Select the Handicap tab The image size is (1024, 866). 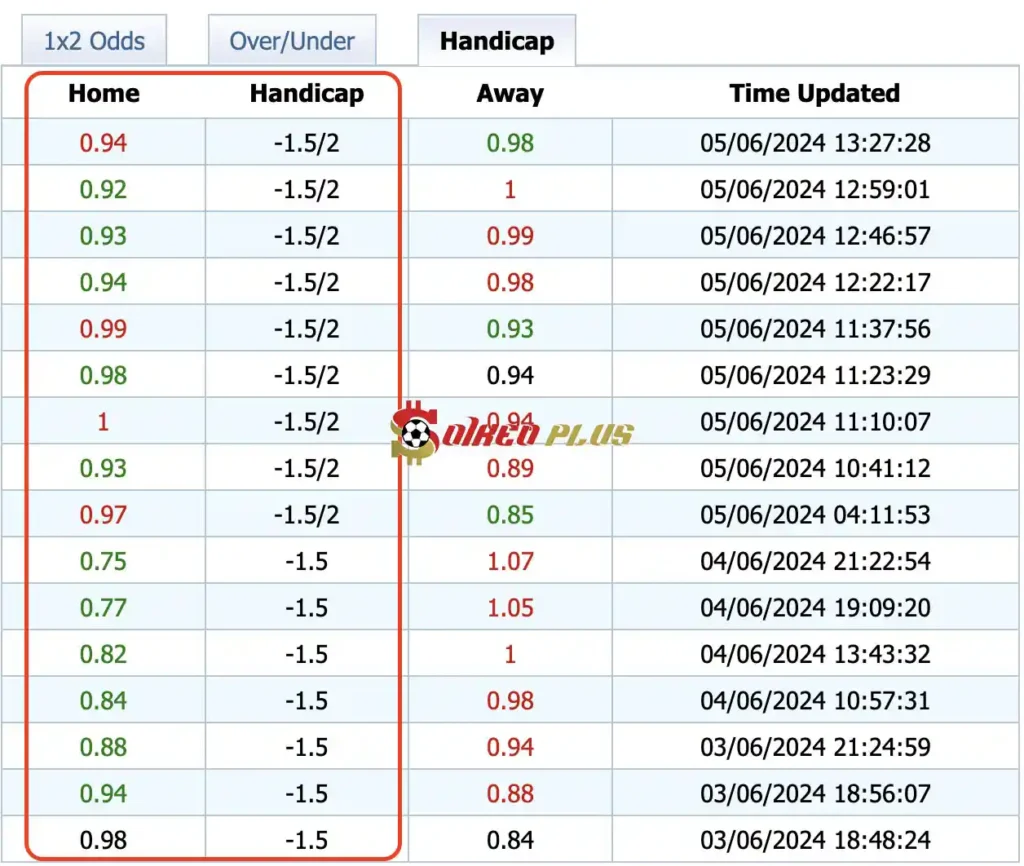(496, 42)
